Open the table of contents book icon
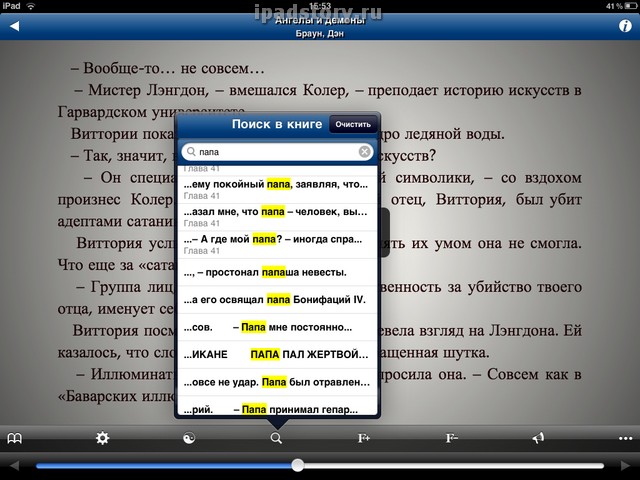Viewport: 640px width, 480px height. tap(15, 439)
